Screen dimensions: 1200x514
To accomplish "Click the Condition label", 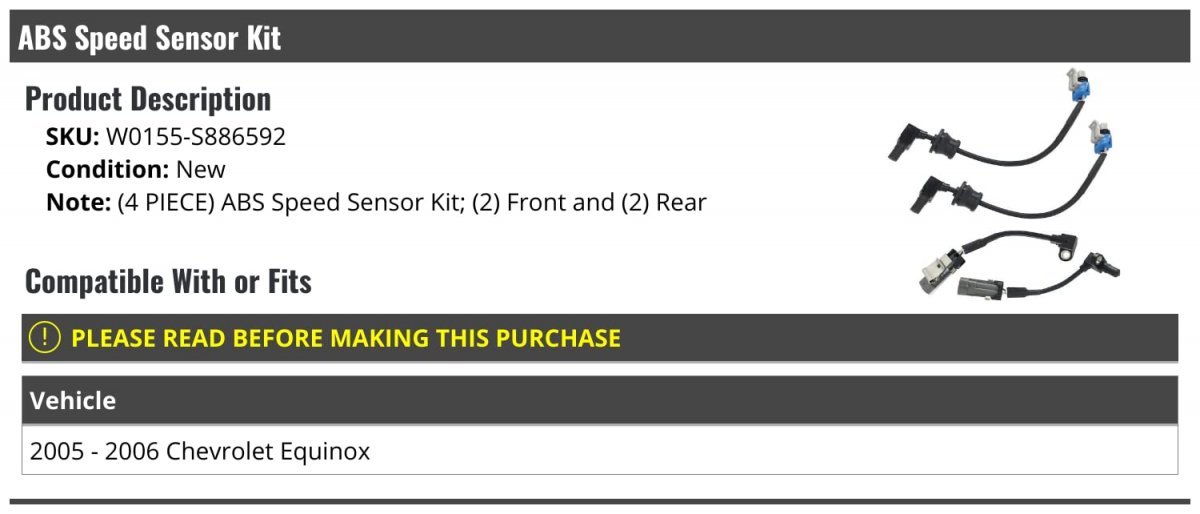I will pos(108,170).
